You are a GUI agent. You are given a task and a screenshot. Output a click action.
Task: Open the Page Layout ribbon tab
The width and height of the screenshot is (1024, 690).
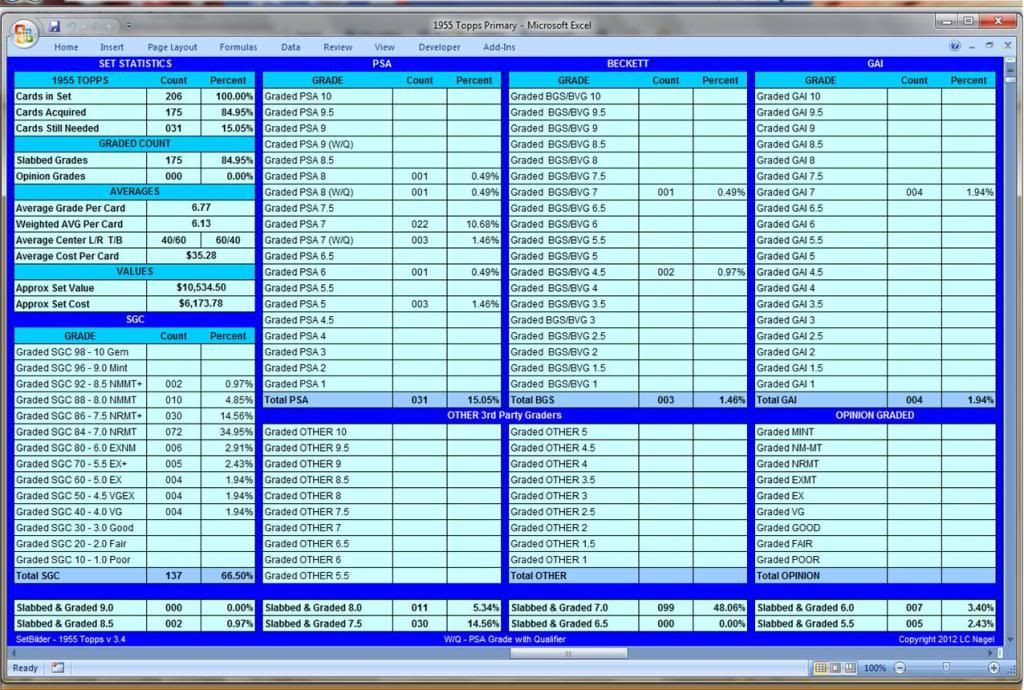point(172,47)
